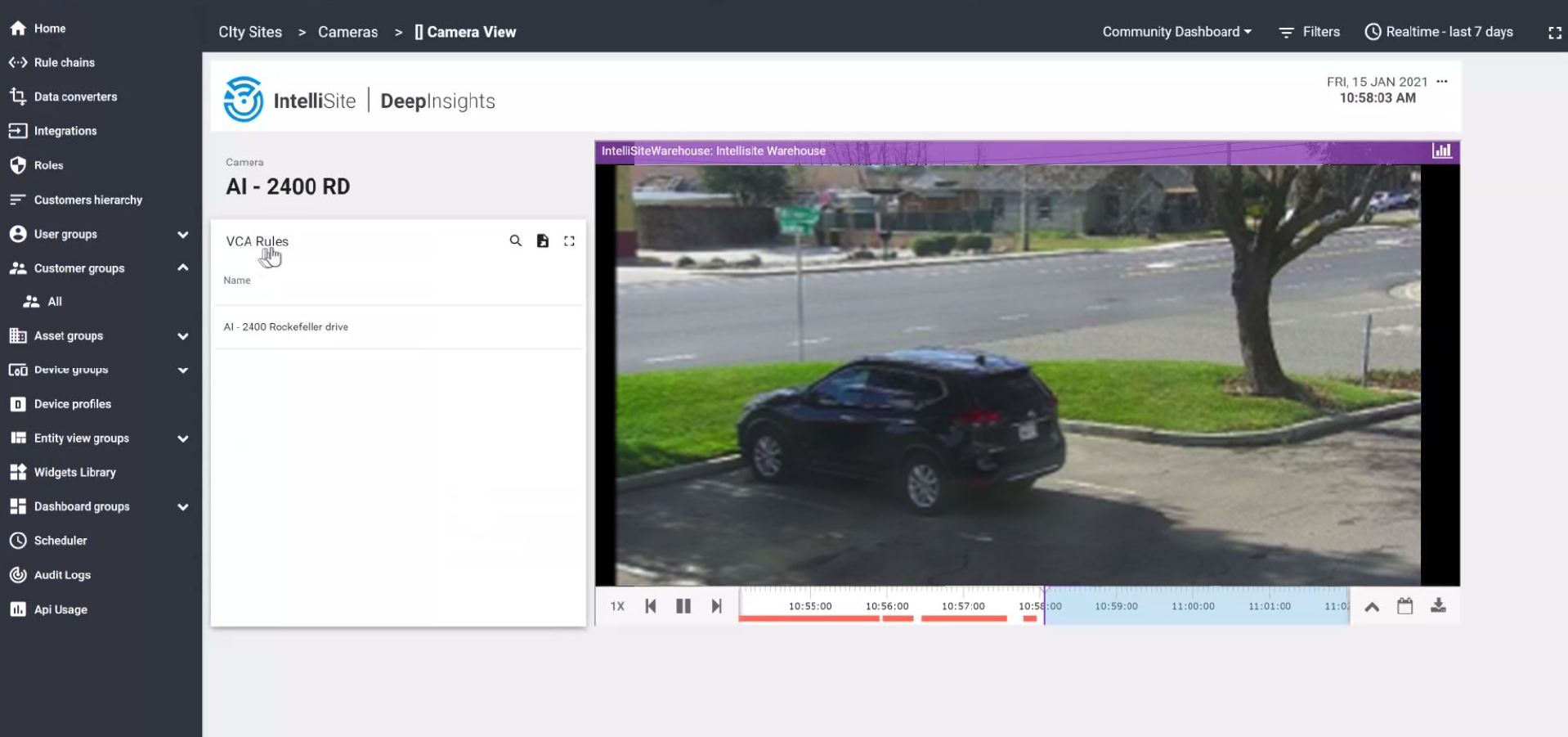The height and width of the screenshot is (737, 1568).
Task: Change the 1X playback speed
Action: (617, 606)
